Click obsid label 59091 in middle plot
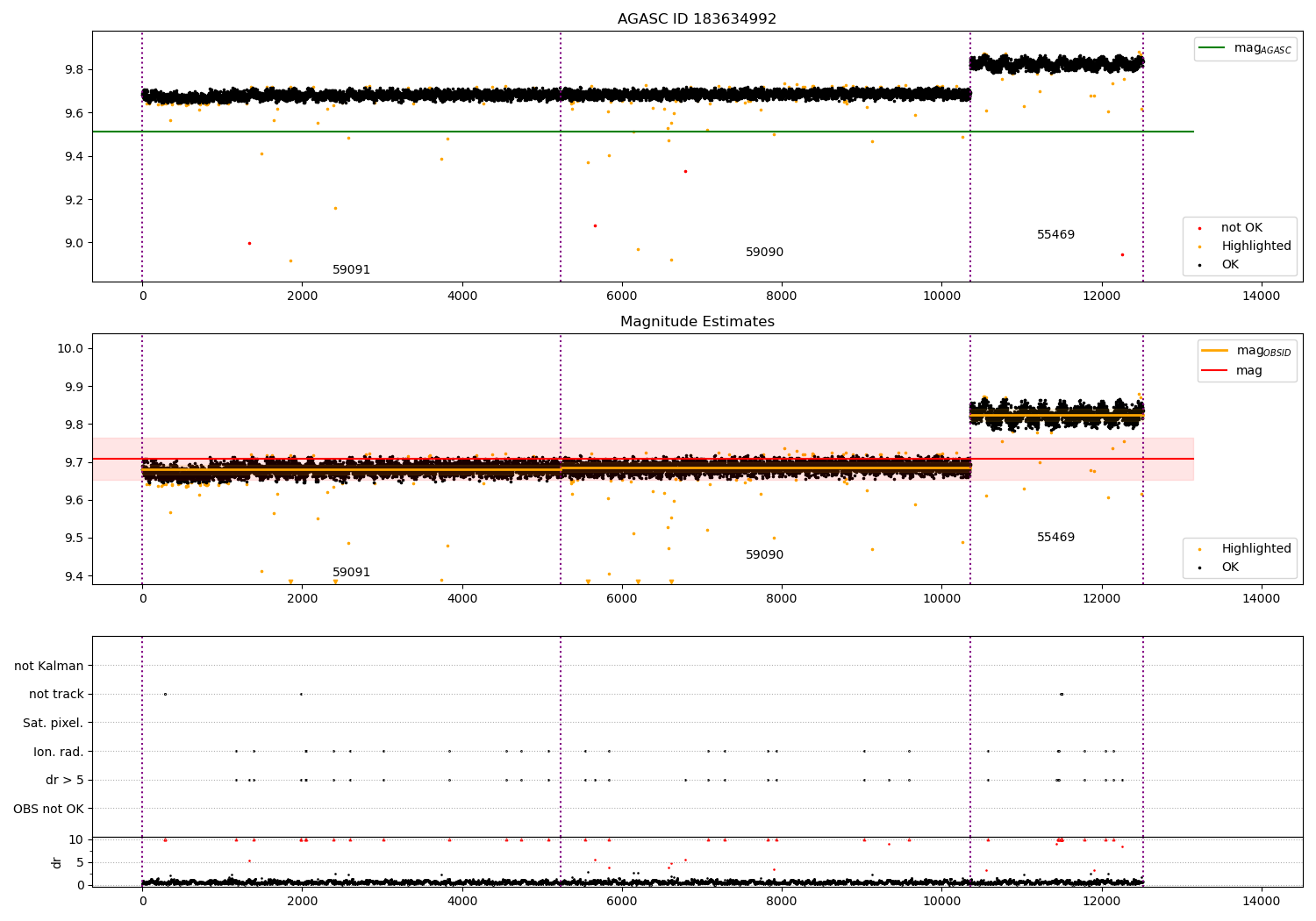This screenshot has height=921, width=1316. pyautogui.click(x=351, y=572)
